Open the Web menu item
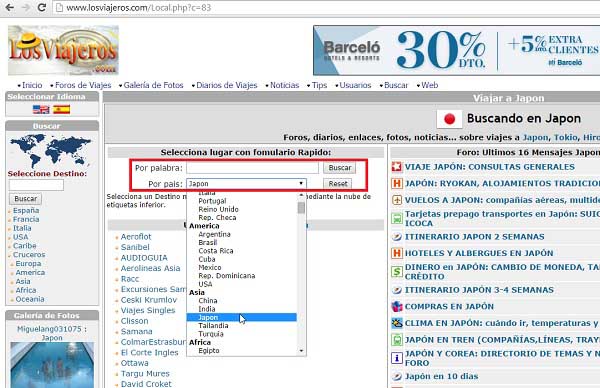 [429, 85]
